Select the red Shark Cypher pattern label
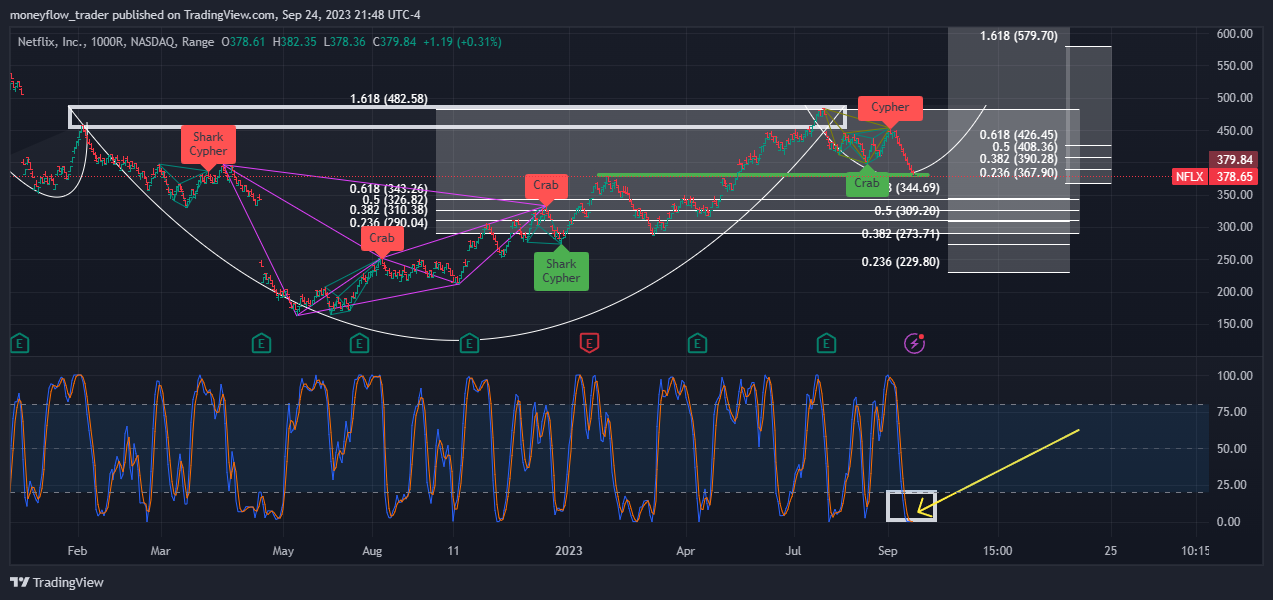The width and height of the screenshot is (1273, 600). coord(208,143)
